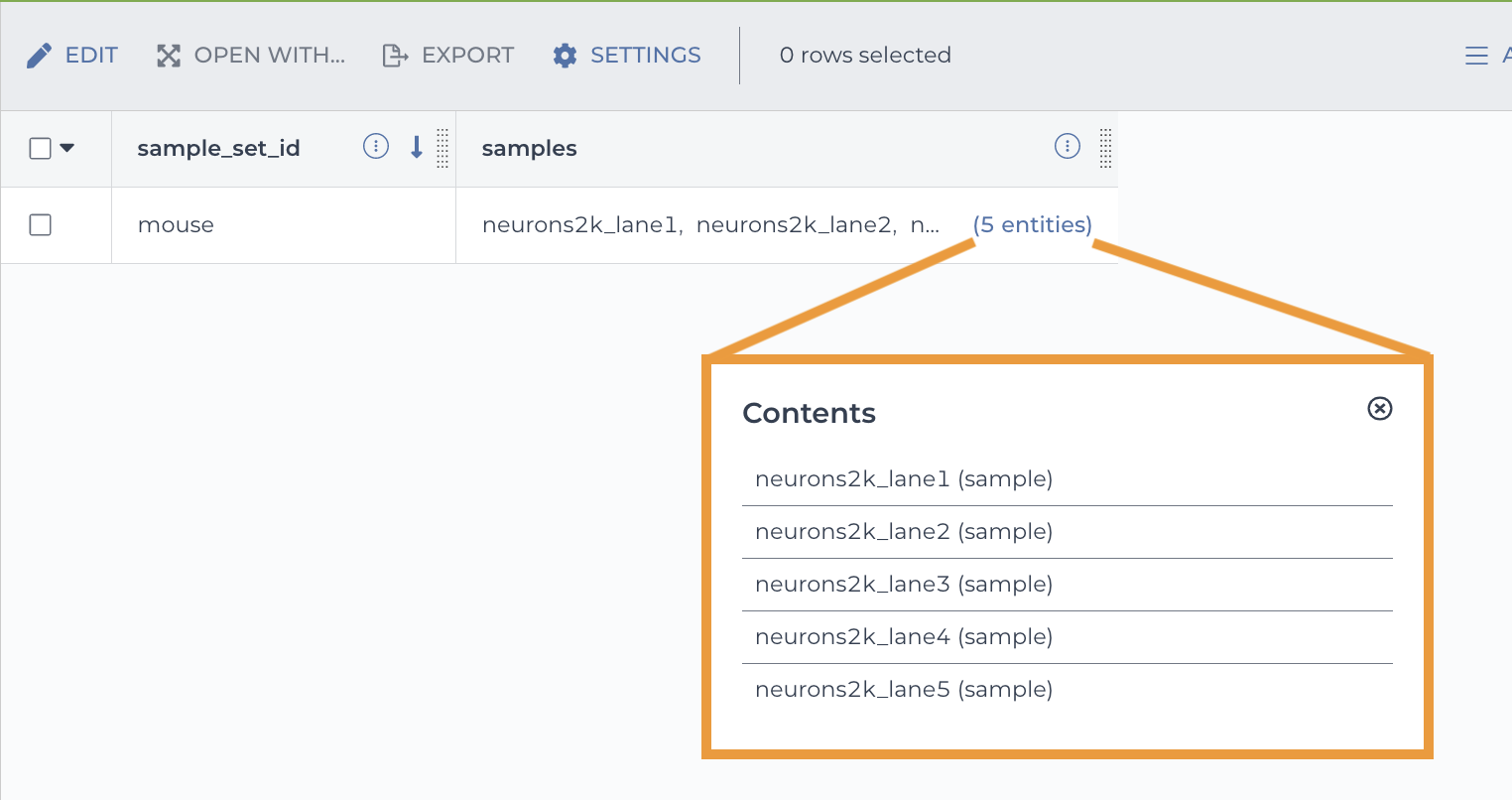
Task: Open hamburger menu at top right
Action: (1476, 56)
